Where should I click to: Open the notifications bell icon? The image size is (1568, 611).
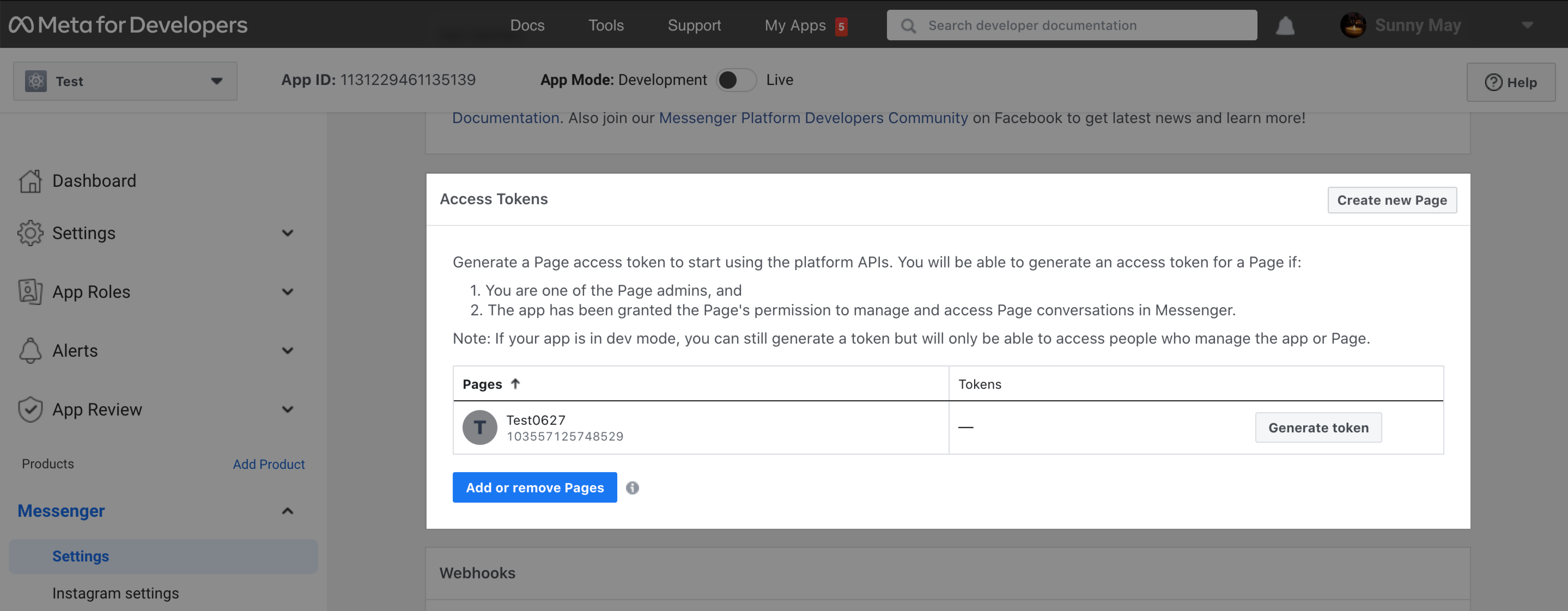[x=1285, y=26]
